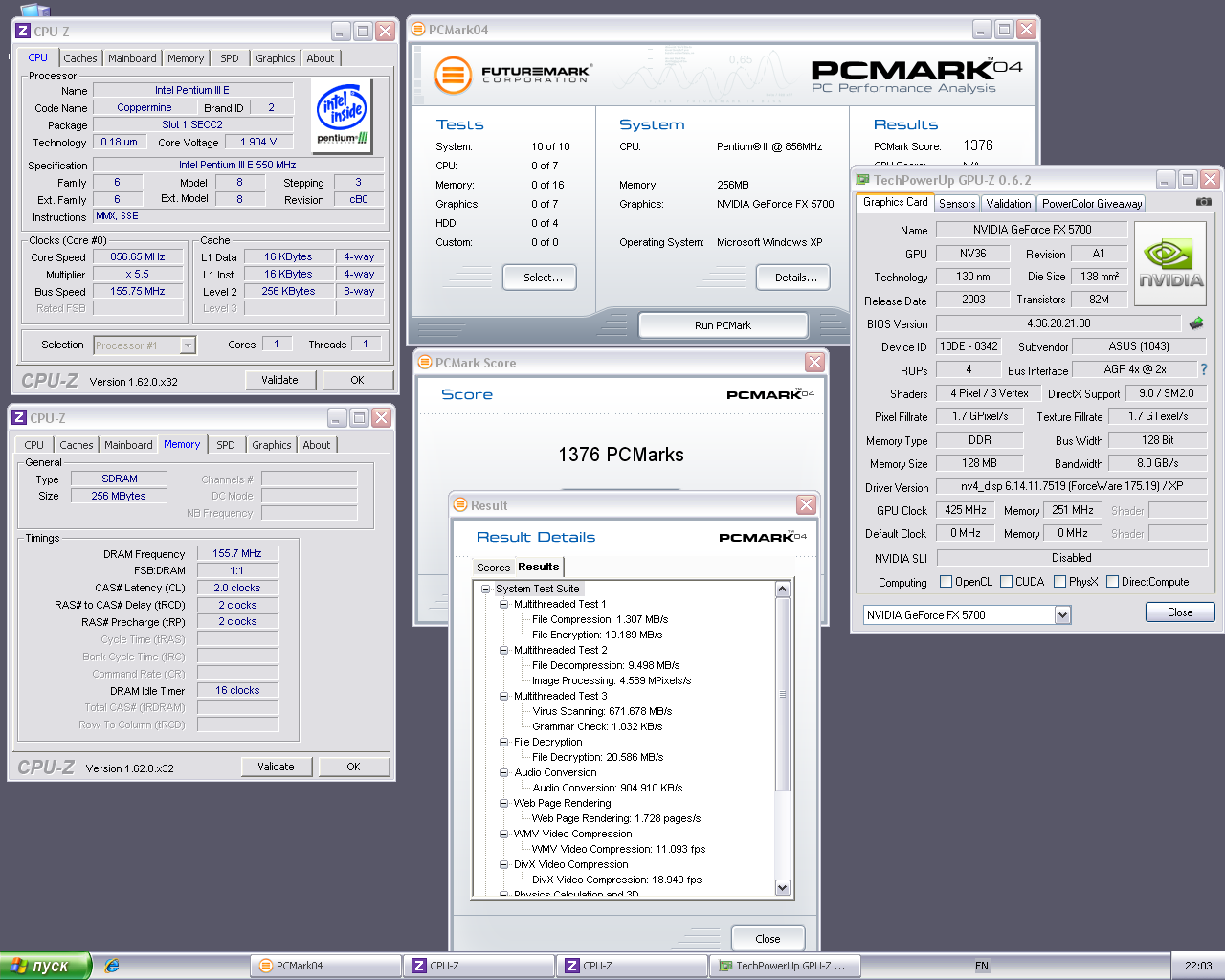The height and width of the screenshot is (980, 1225).
Task: Collapse the Web Page Rendering node
Action: point(503,803)
